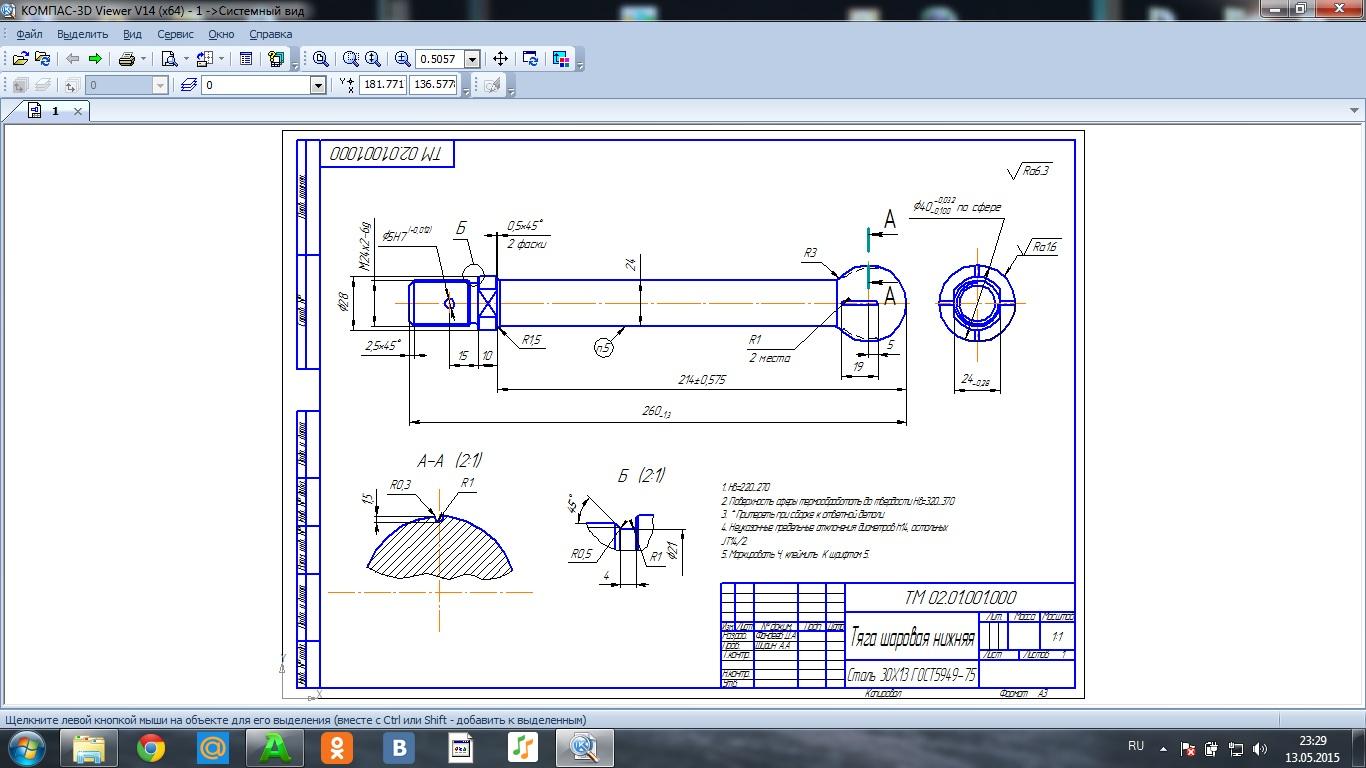Click the Refresh view icon

point(531,59)
